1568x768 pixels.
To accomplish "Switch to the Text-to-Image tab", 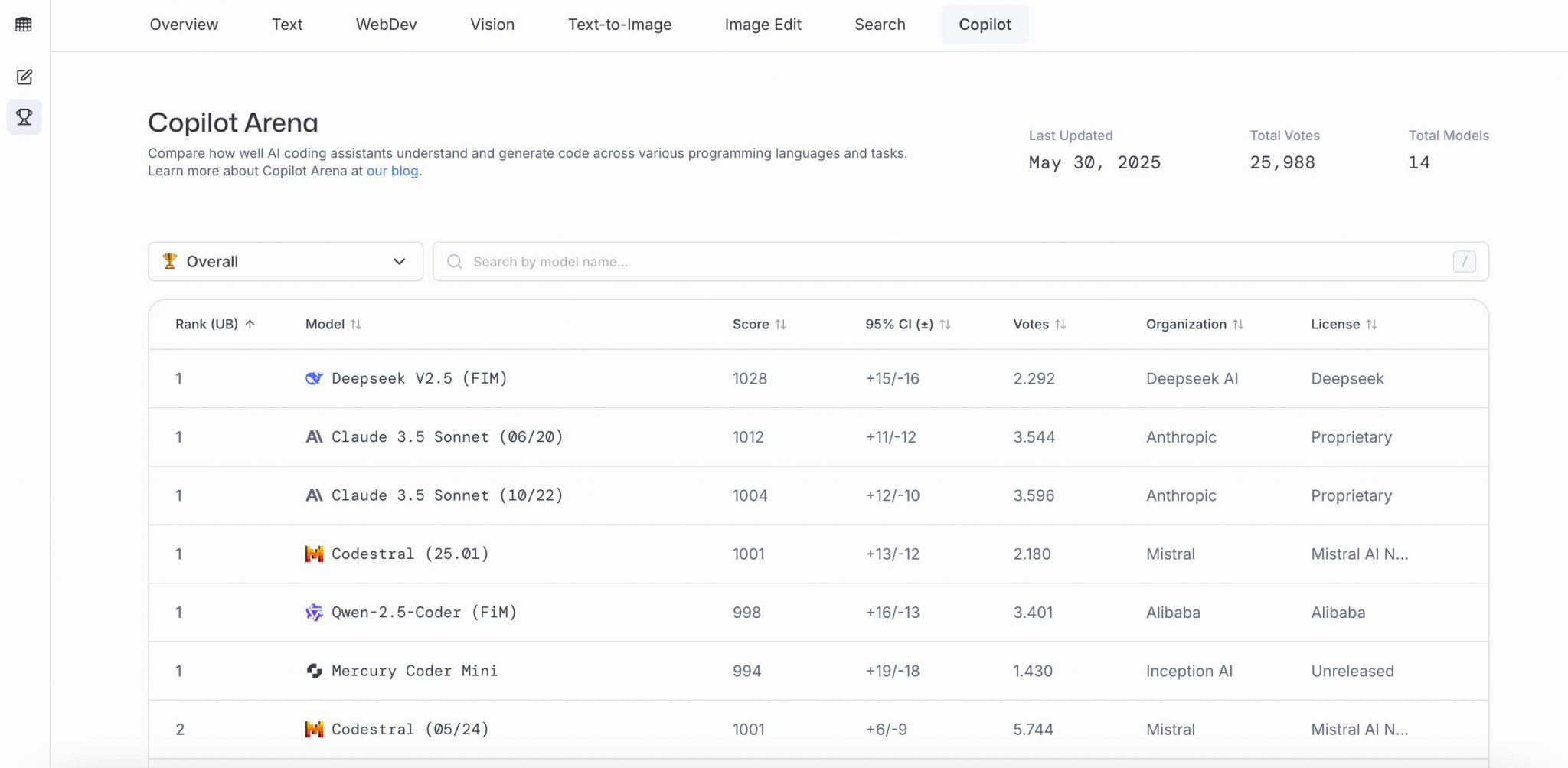I will [x=619, y=25].
